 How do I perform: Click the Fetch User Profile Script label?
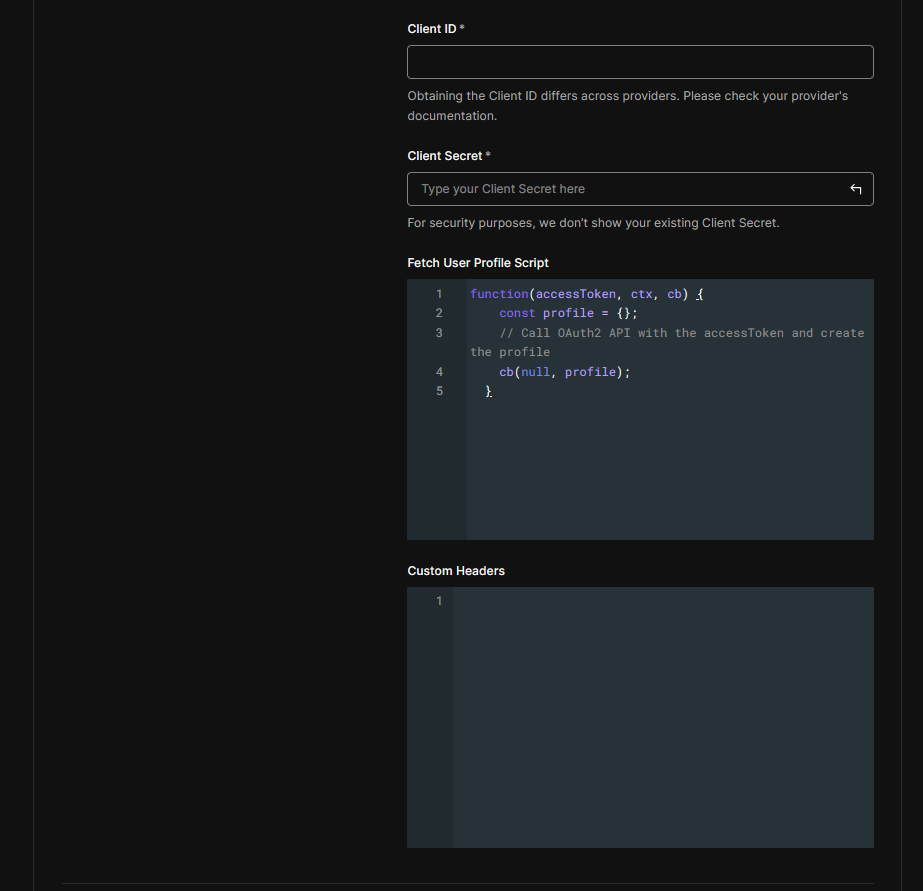tap(478, 263)
